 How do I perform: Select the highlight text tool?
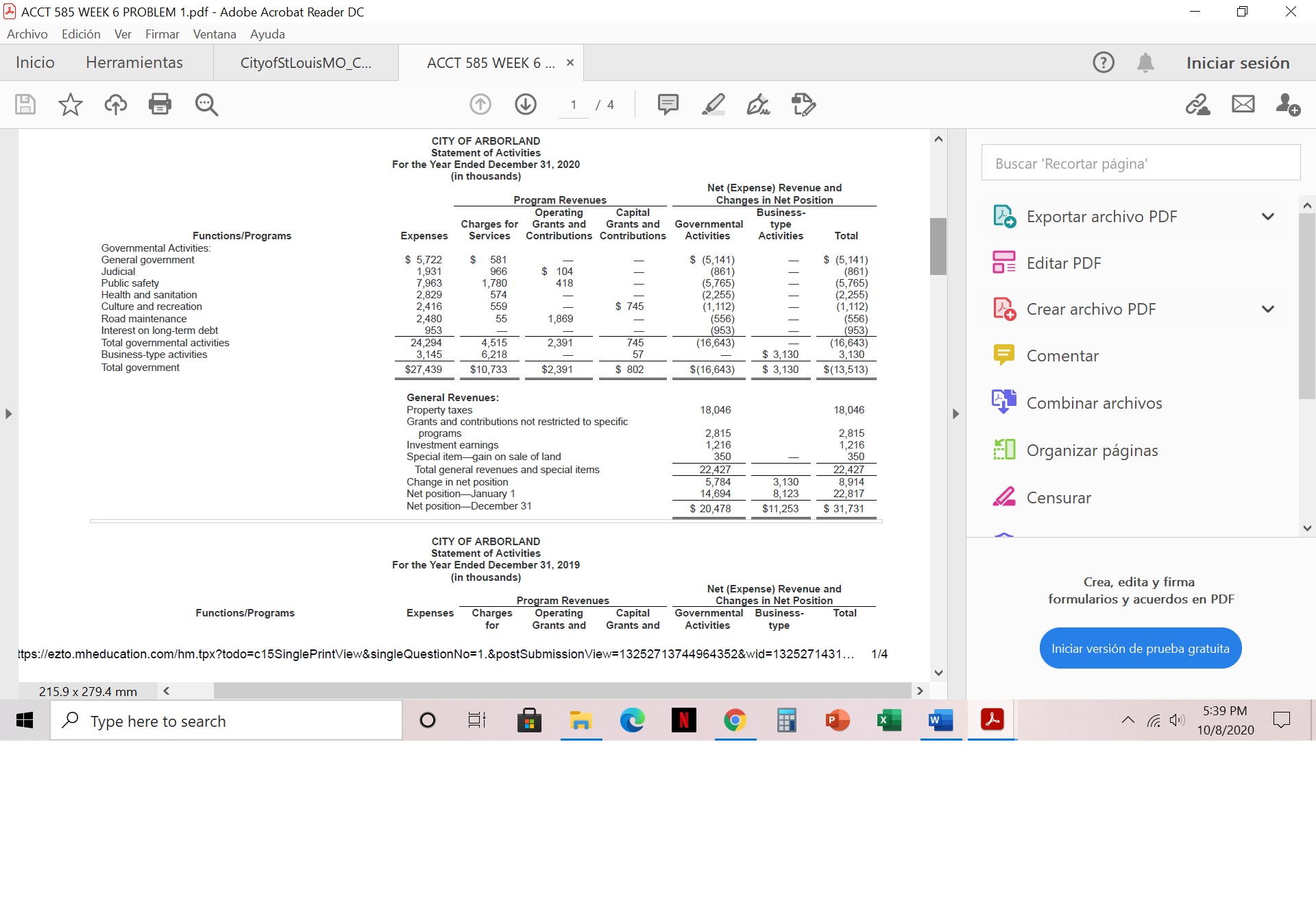click(x=713, y=104)
